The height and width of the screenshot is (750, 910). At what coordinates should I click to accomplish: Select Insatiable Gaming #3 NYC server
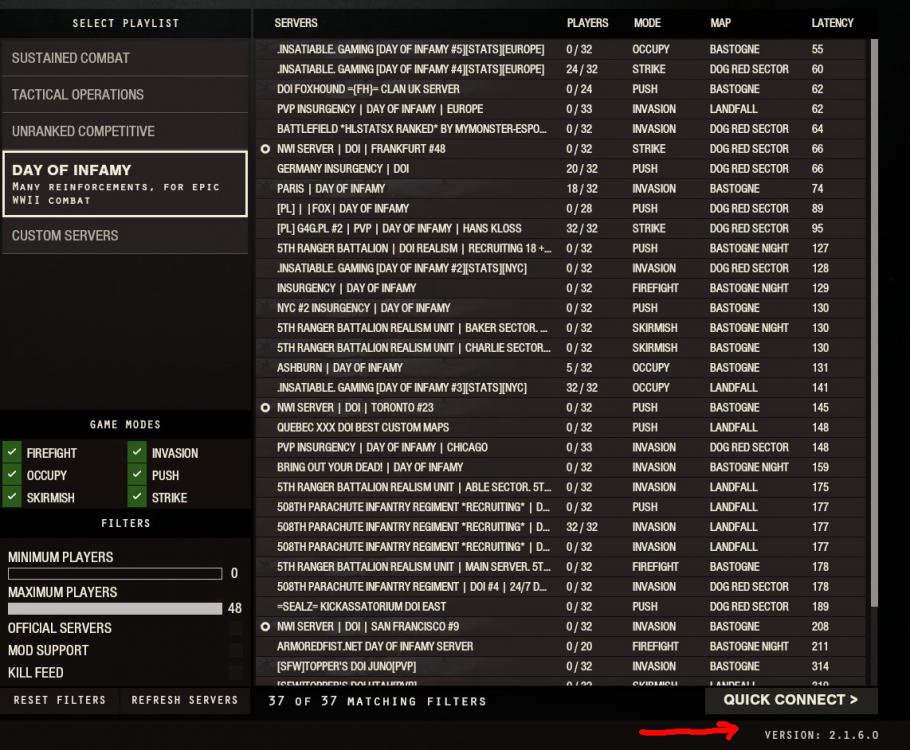click(x=560, y=388)
